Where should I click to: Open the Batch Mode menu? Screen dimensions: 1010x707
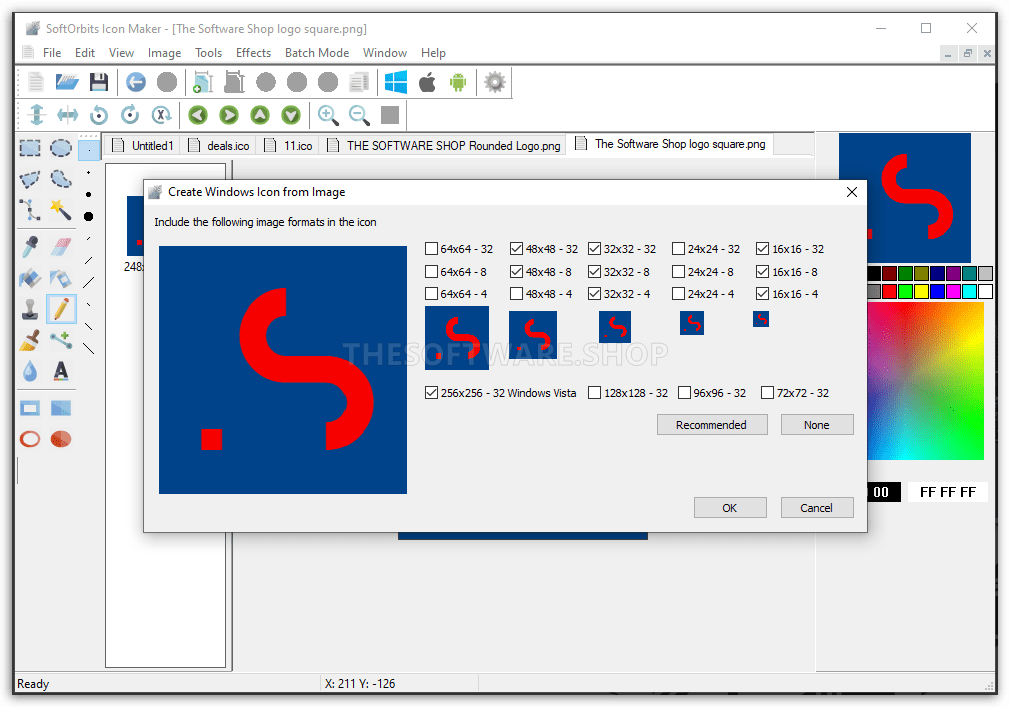317,53
